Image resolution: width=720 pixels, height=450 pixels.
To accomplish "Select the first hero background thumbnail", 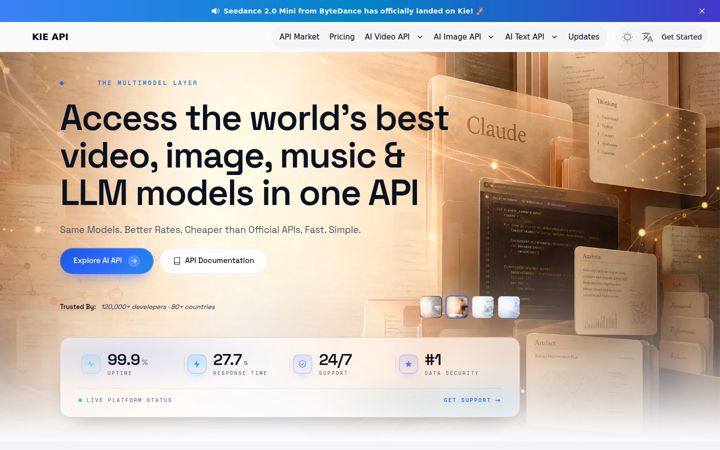I will (x=431, y=307).
